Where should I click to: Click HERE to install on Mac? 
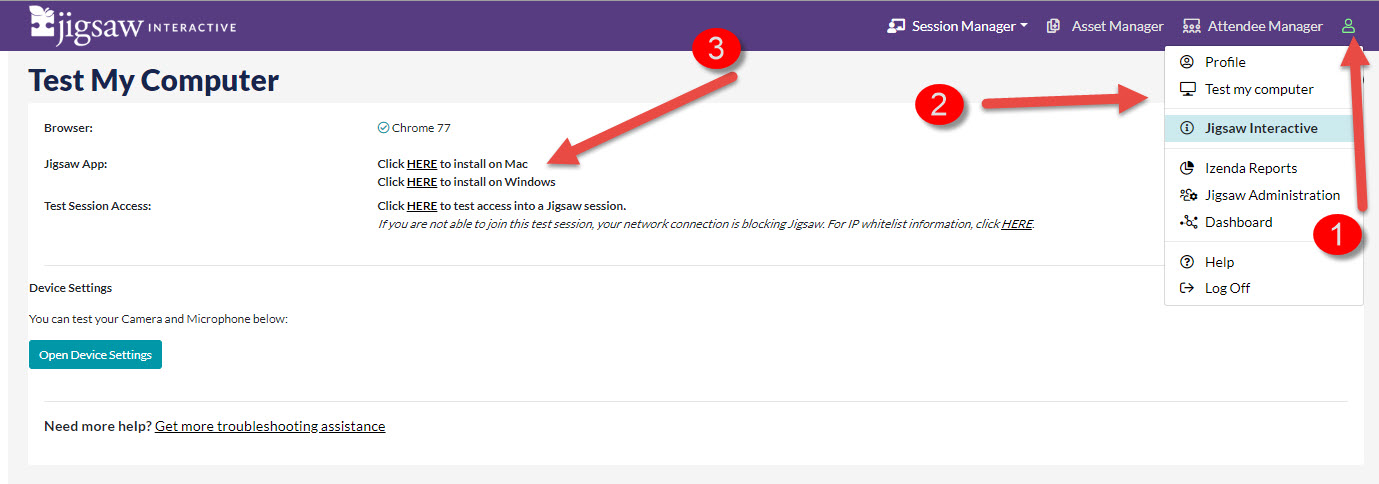pyautogui.click(x=421, y=163)
